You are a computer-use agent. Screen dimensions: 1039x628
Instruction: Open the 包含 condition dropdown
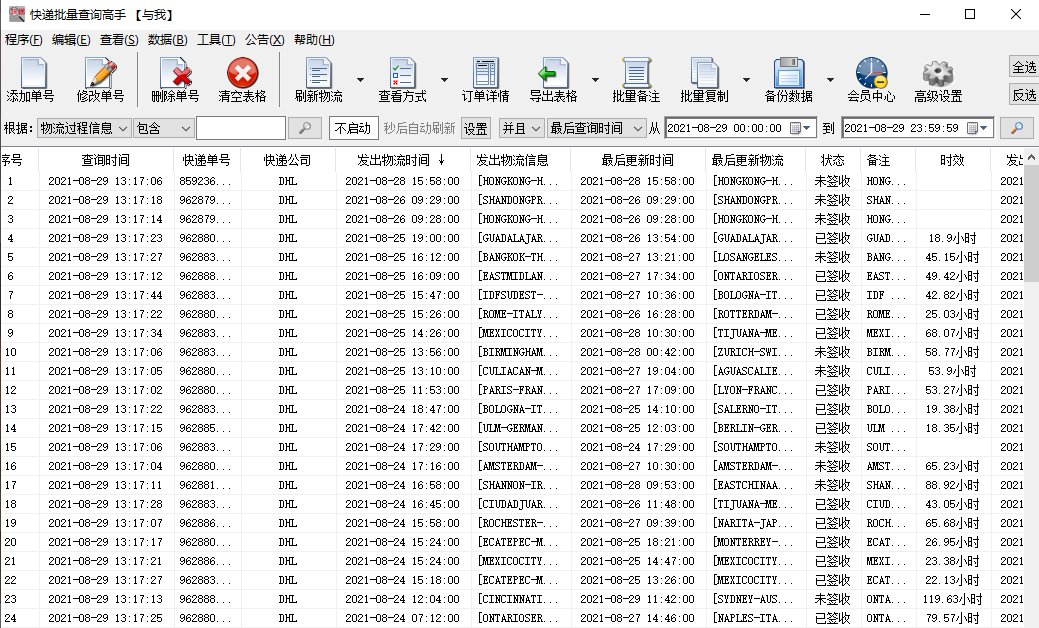tap(164, 129)
